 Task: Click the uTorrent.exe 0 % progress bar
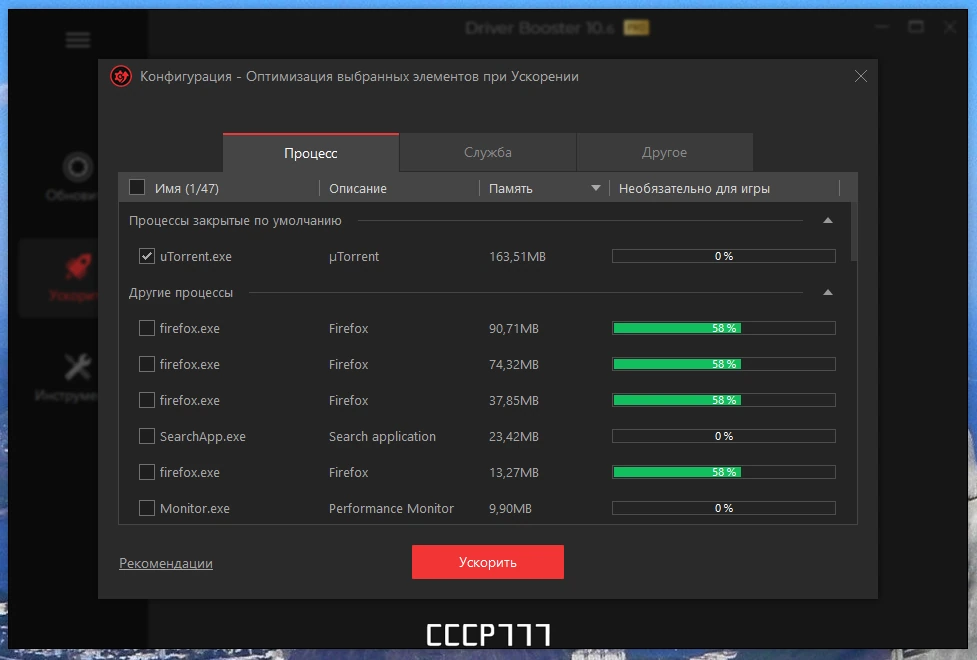tap(723, 256)
